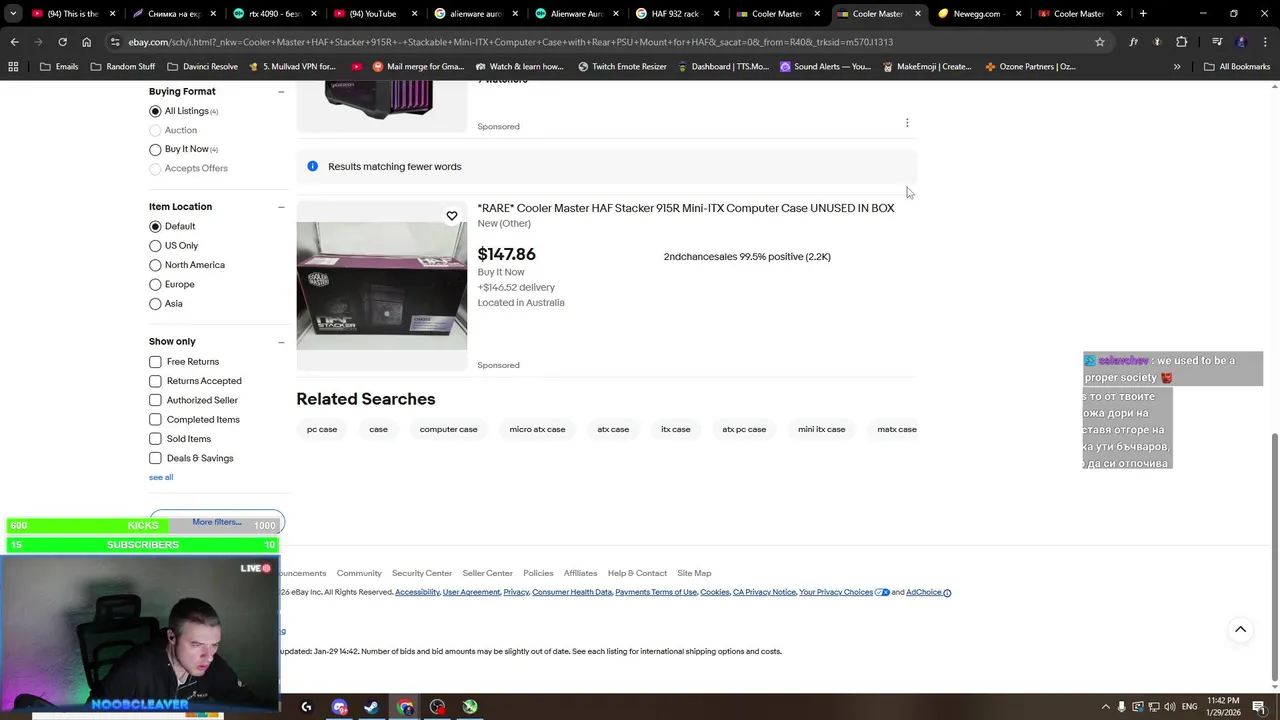Select All Listings buying format
This screenshot has width=1280, height=720.
[155, 111]
